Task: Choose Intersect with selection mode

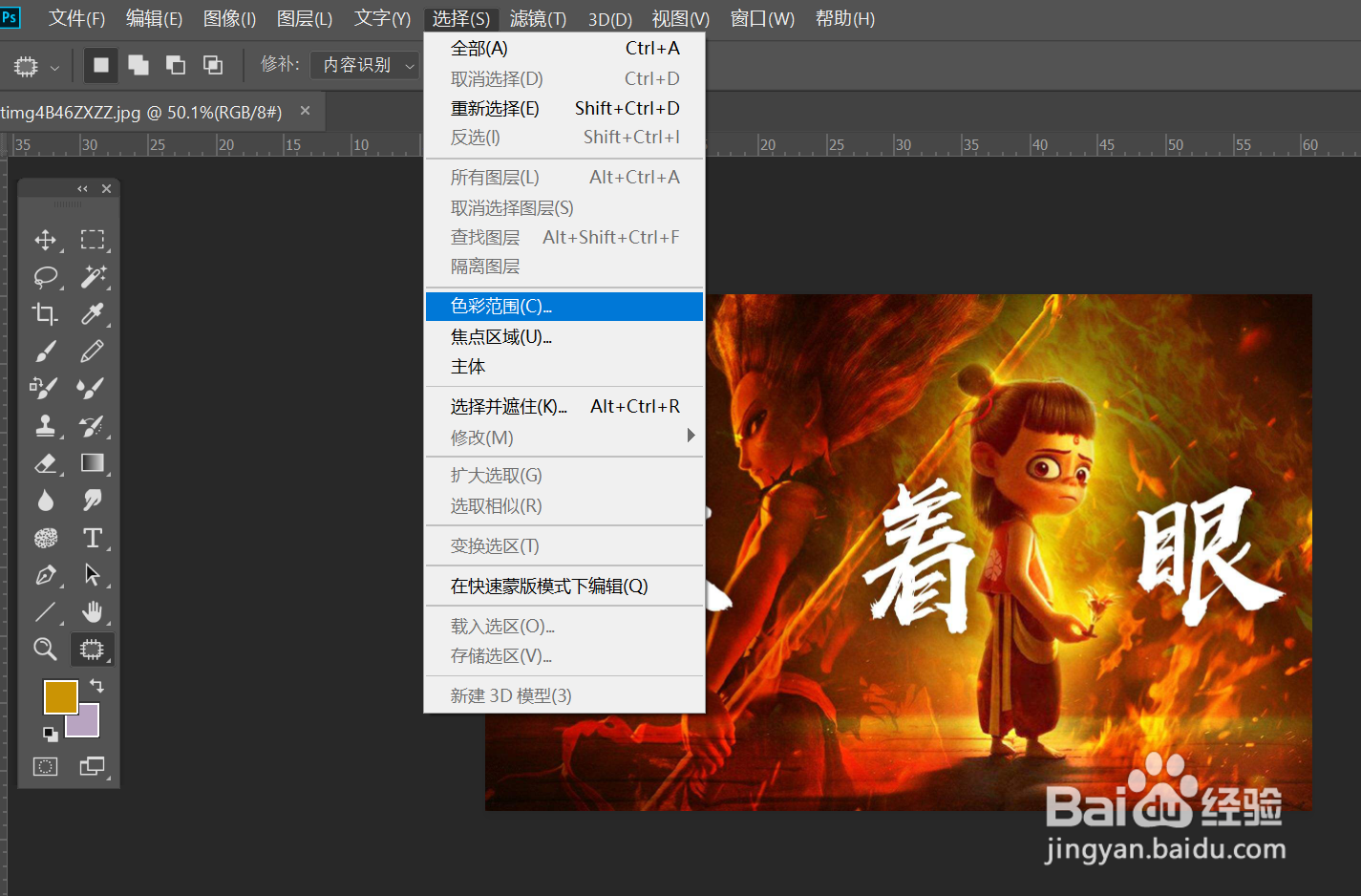Action: (x=213, y=65)
